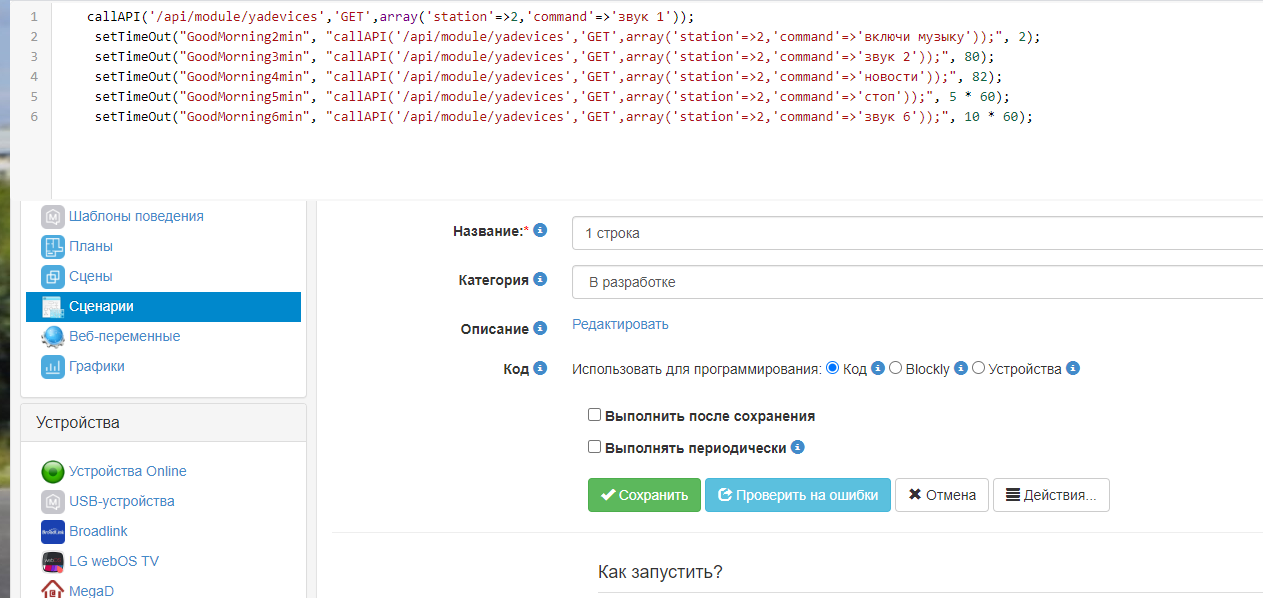1263x598 pixels.
Task: Click the Планы sidebar icon
Action: pos(53,246)
